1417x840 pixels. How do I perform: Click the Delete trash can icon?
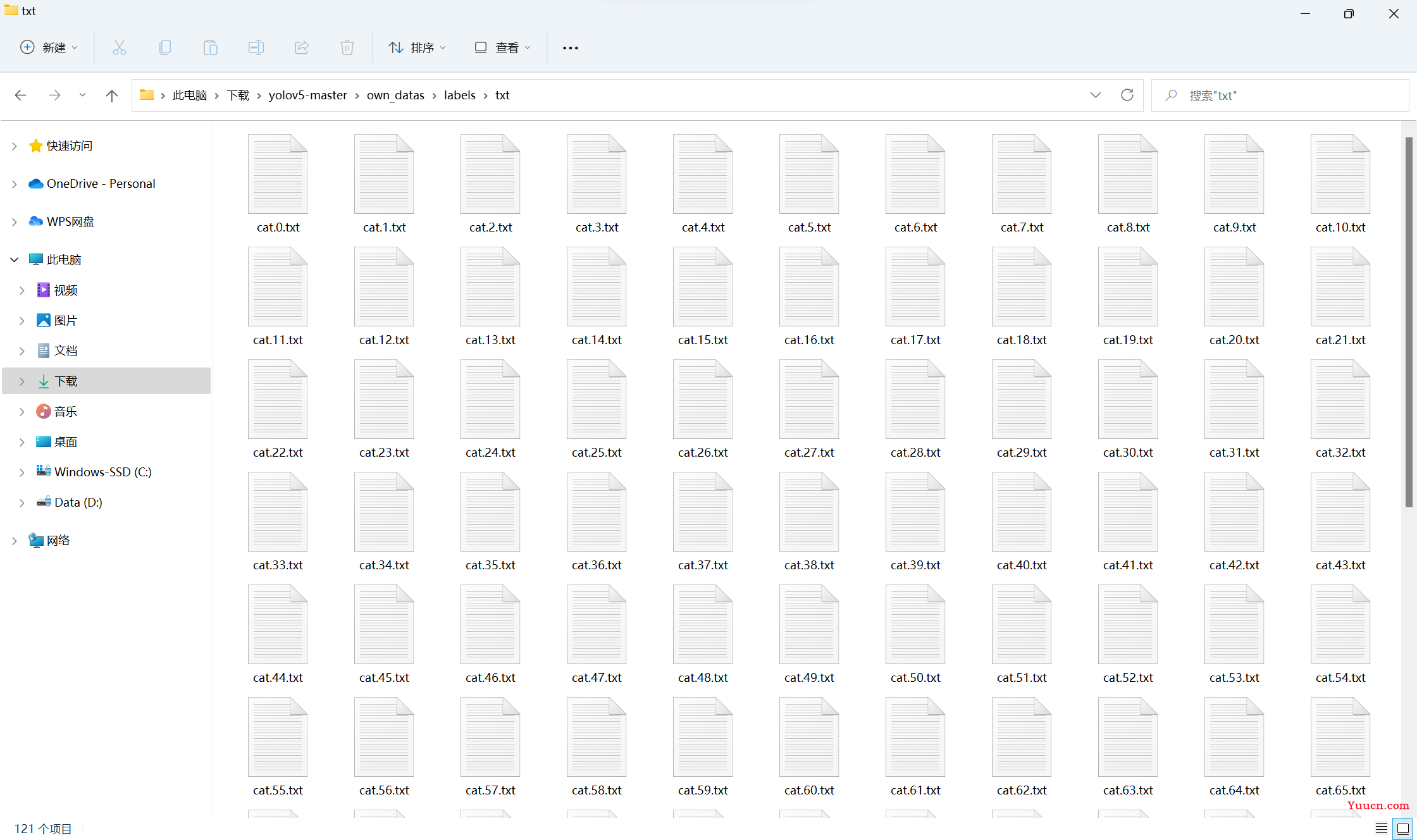tap(347, 47)
